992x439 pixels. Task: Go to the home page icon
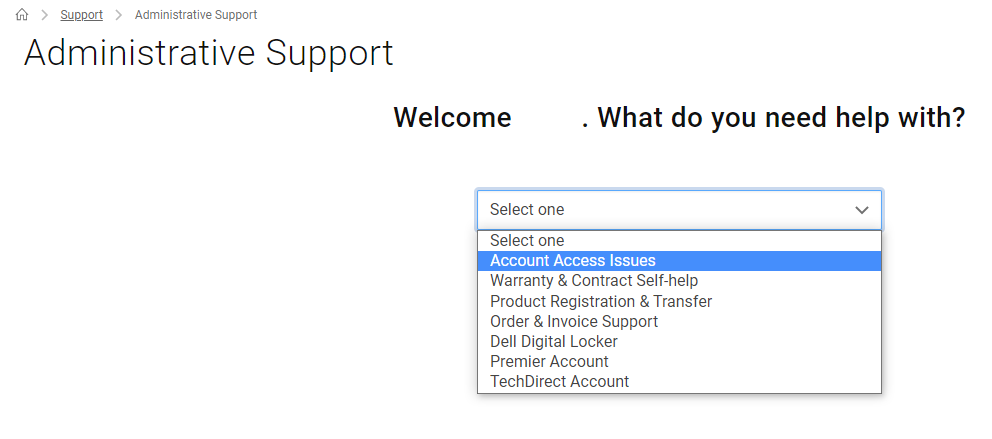(x=22, y=15)
